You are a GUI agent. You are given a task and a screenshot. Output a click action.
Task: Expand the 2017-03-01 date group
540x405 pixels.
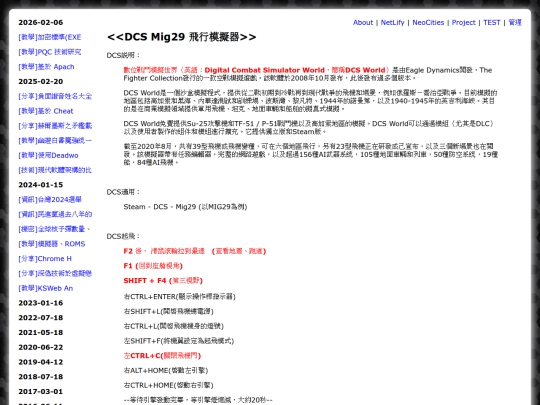tap(41, 392)
